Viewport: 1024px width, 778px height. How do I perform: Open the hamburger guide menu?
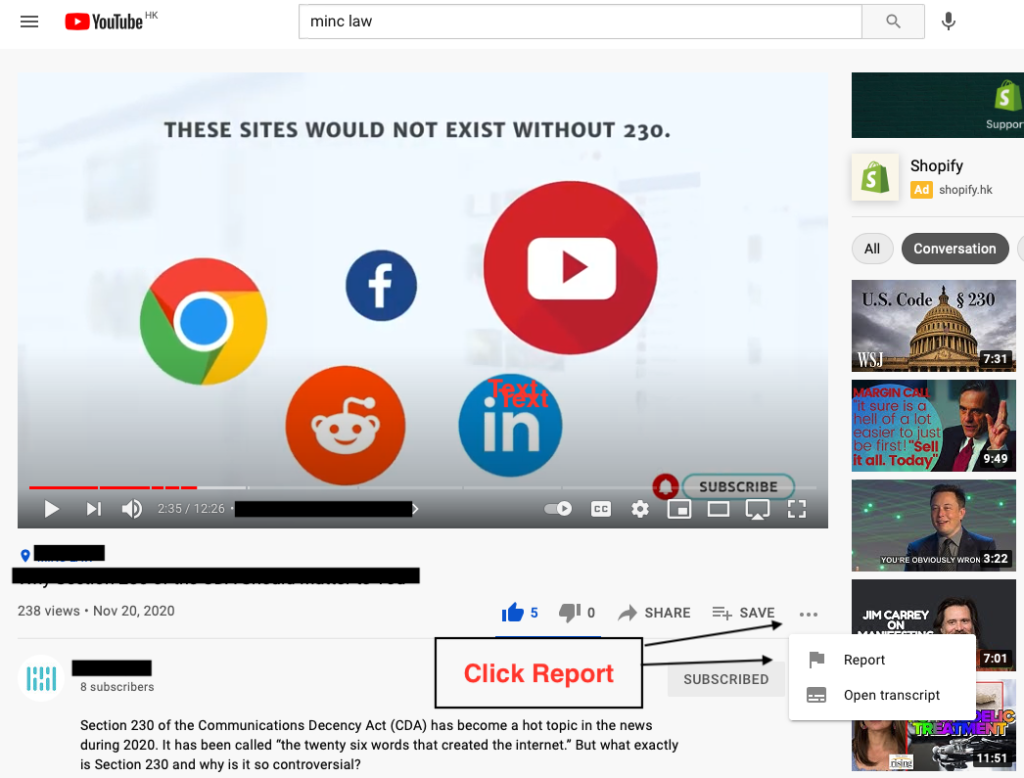(29, 22)
